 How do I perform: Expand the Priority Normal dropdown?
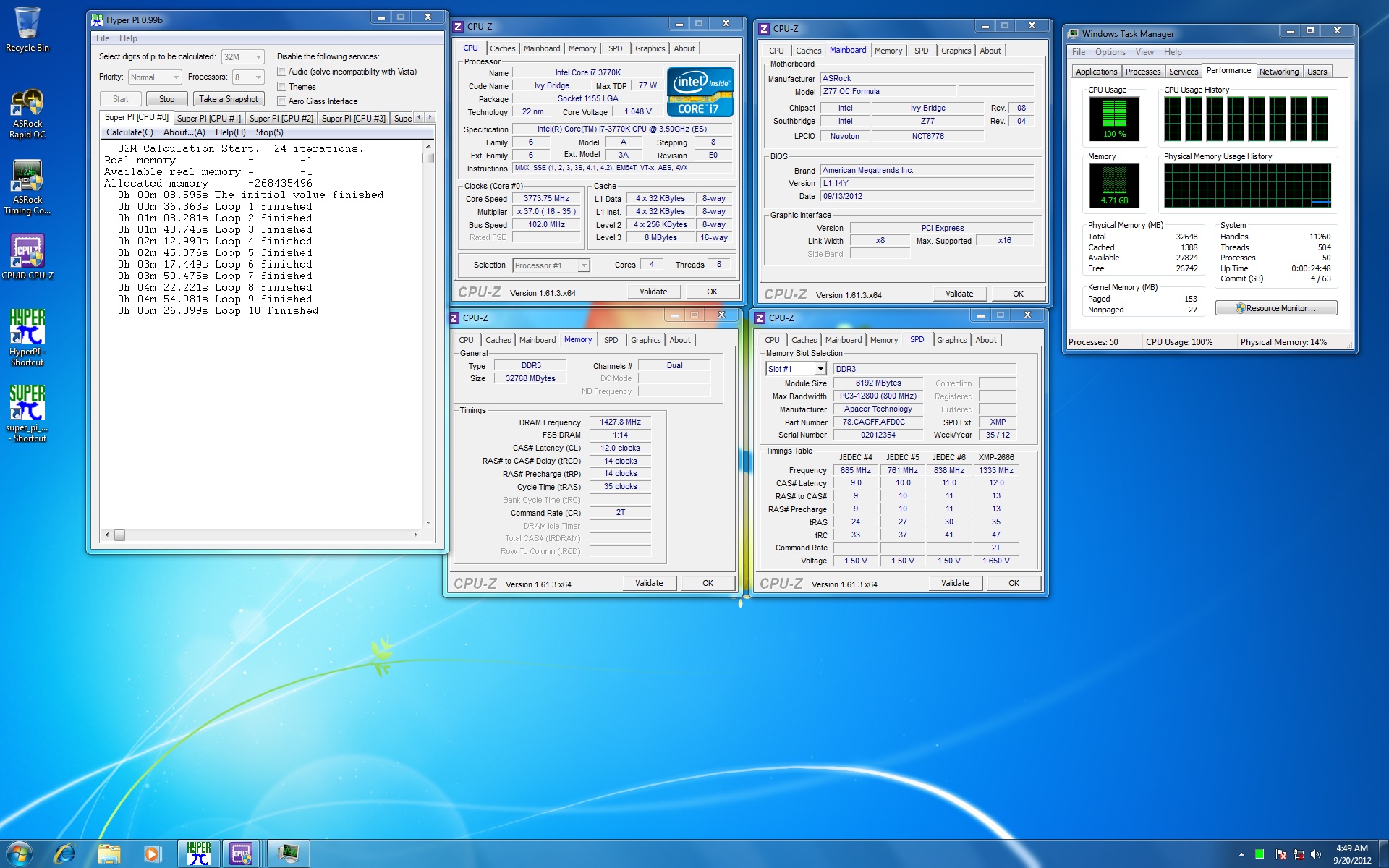[x=154, y=77]
